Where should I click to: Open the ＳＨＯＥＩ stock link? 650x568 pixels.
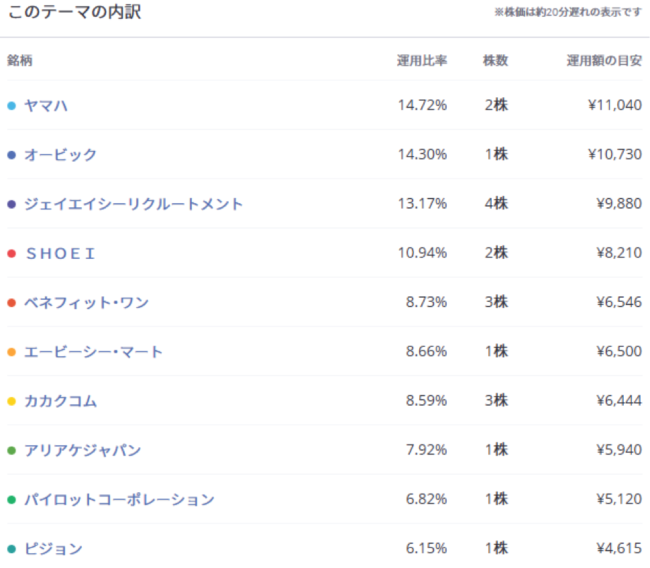click(60, 253)
